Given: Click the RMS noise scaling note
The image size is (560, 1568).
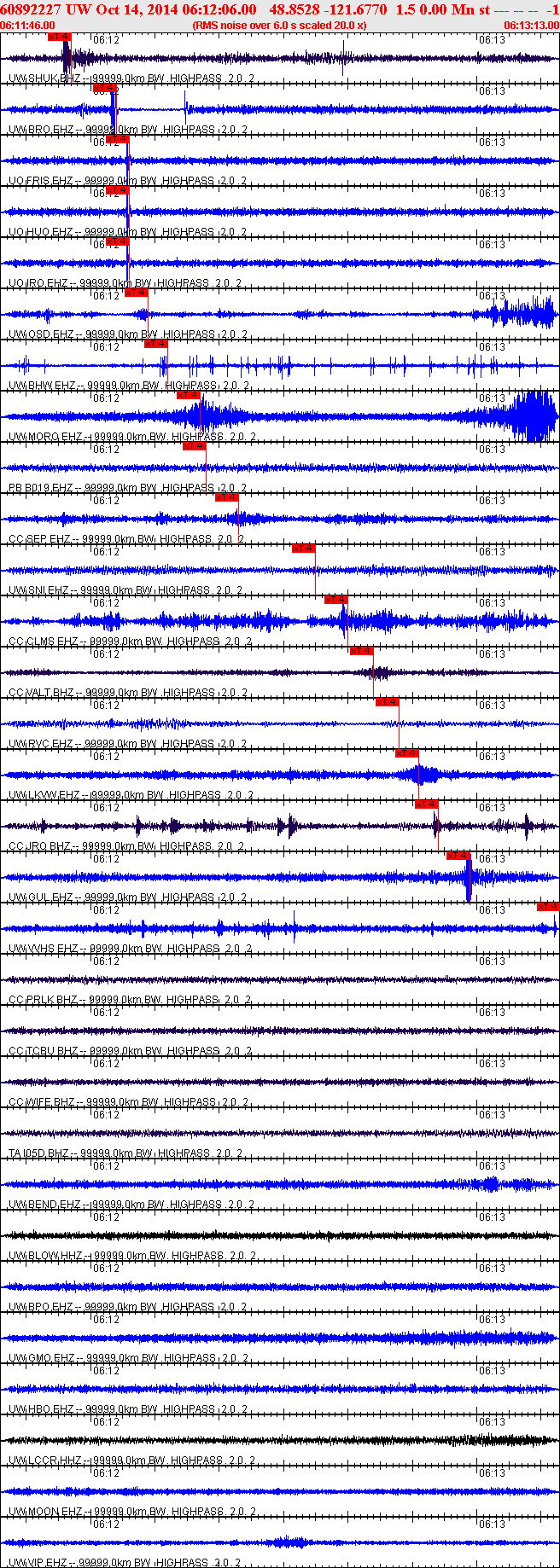Looking at the screenshot, I should pyautogui.click(x=280, y=26).
